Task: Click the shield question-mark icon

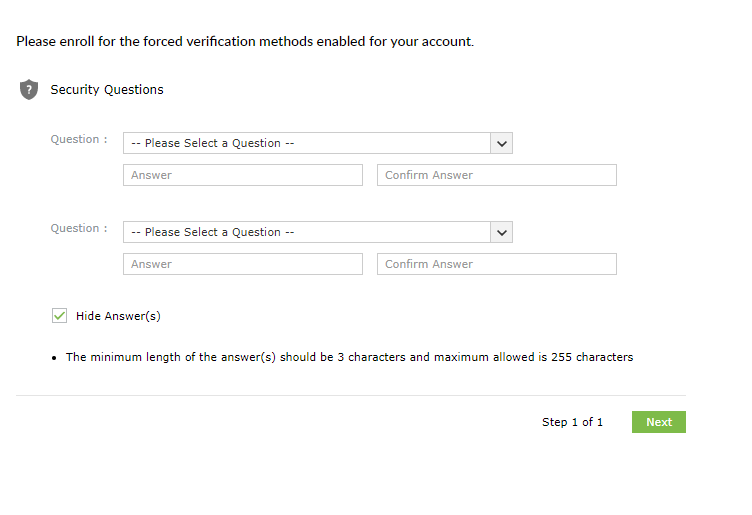Action: (29, 90)
